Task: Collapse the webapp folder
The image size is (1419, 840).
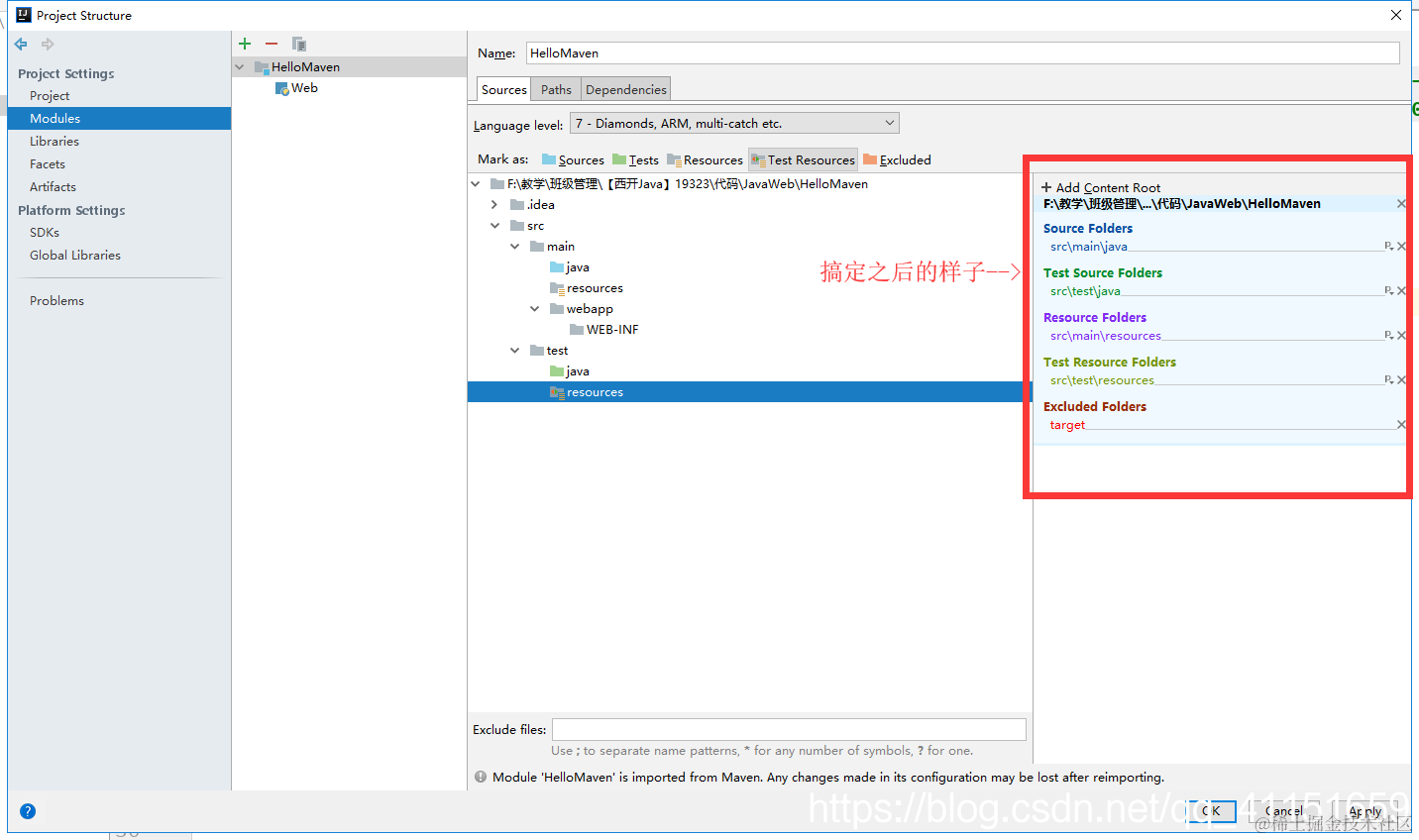Action: (534, 309)
